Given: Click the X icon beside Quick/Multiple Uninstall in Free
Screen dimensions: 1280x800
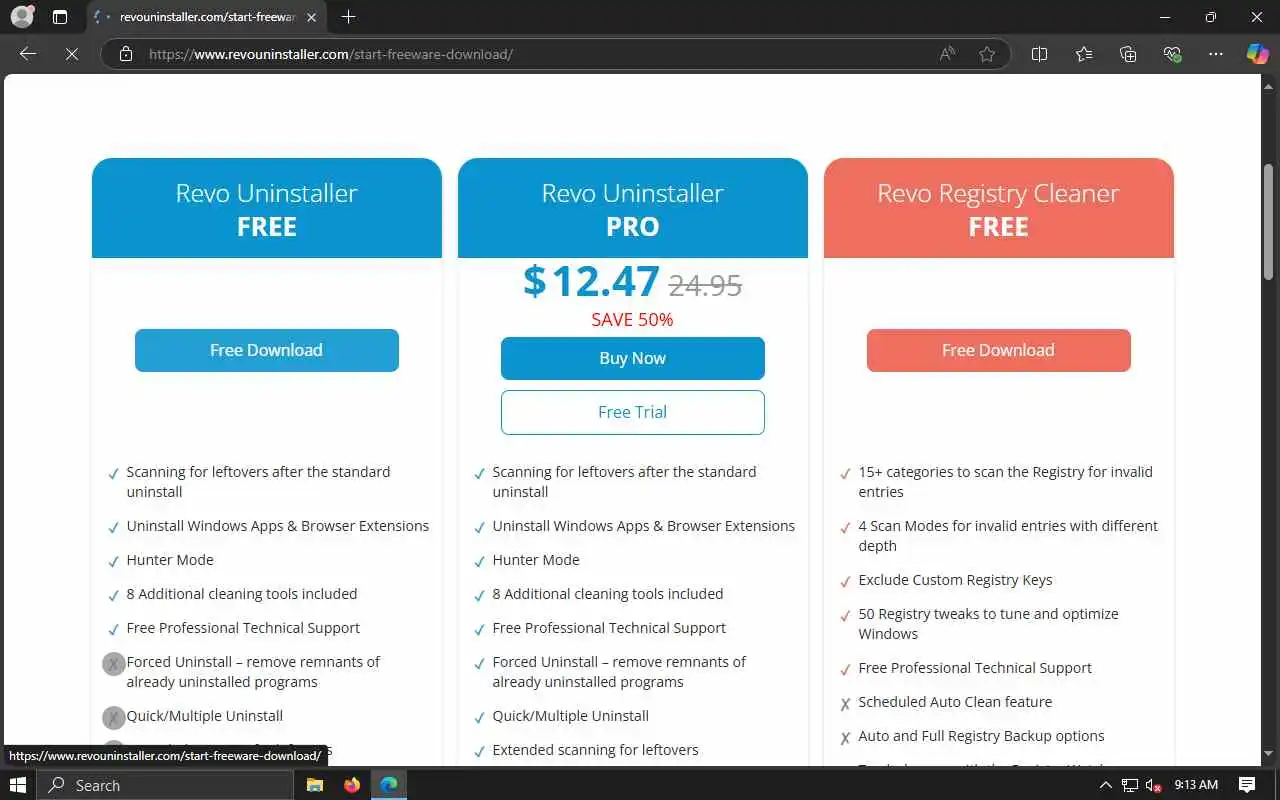Looking at the screenshot, I should [114, 717].
